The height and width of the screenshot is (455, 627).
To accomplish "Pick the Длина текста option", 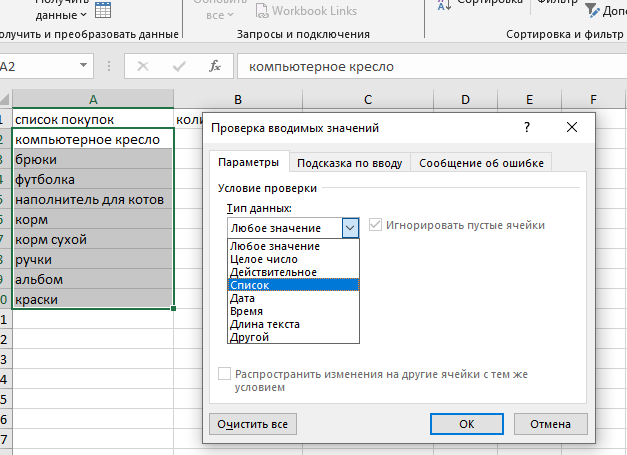I will pyautogui.click(x=264, y=324).
